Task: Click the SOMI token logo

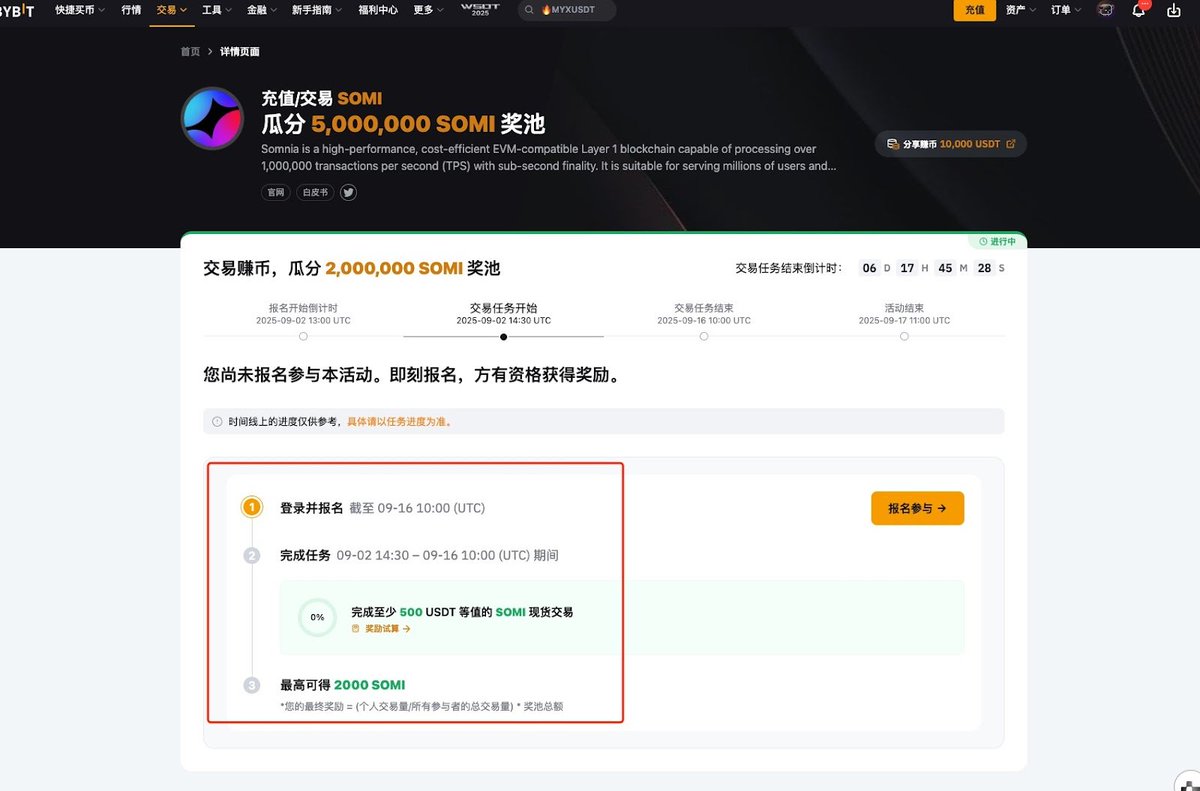Action: (212, 118)
